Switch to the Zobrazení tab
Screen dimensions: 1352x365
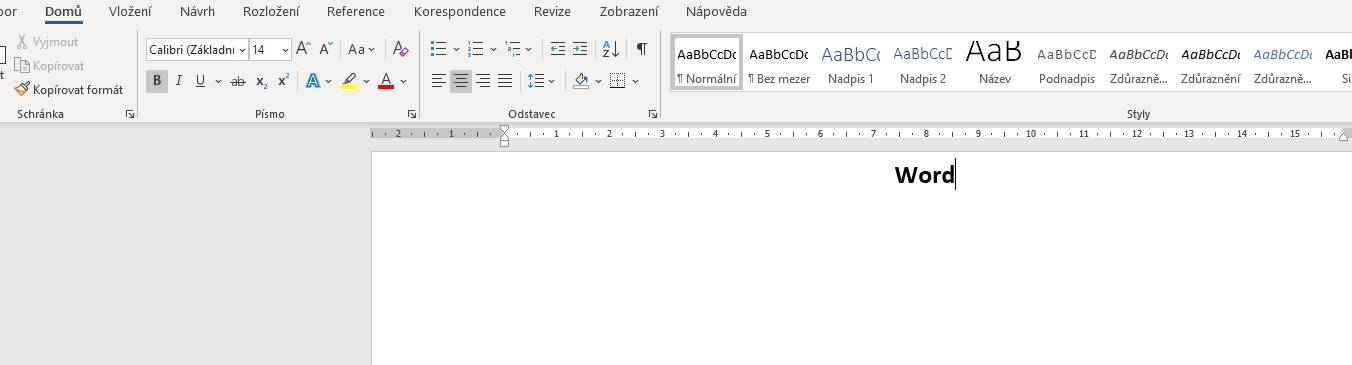629,12
